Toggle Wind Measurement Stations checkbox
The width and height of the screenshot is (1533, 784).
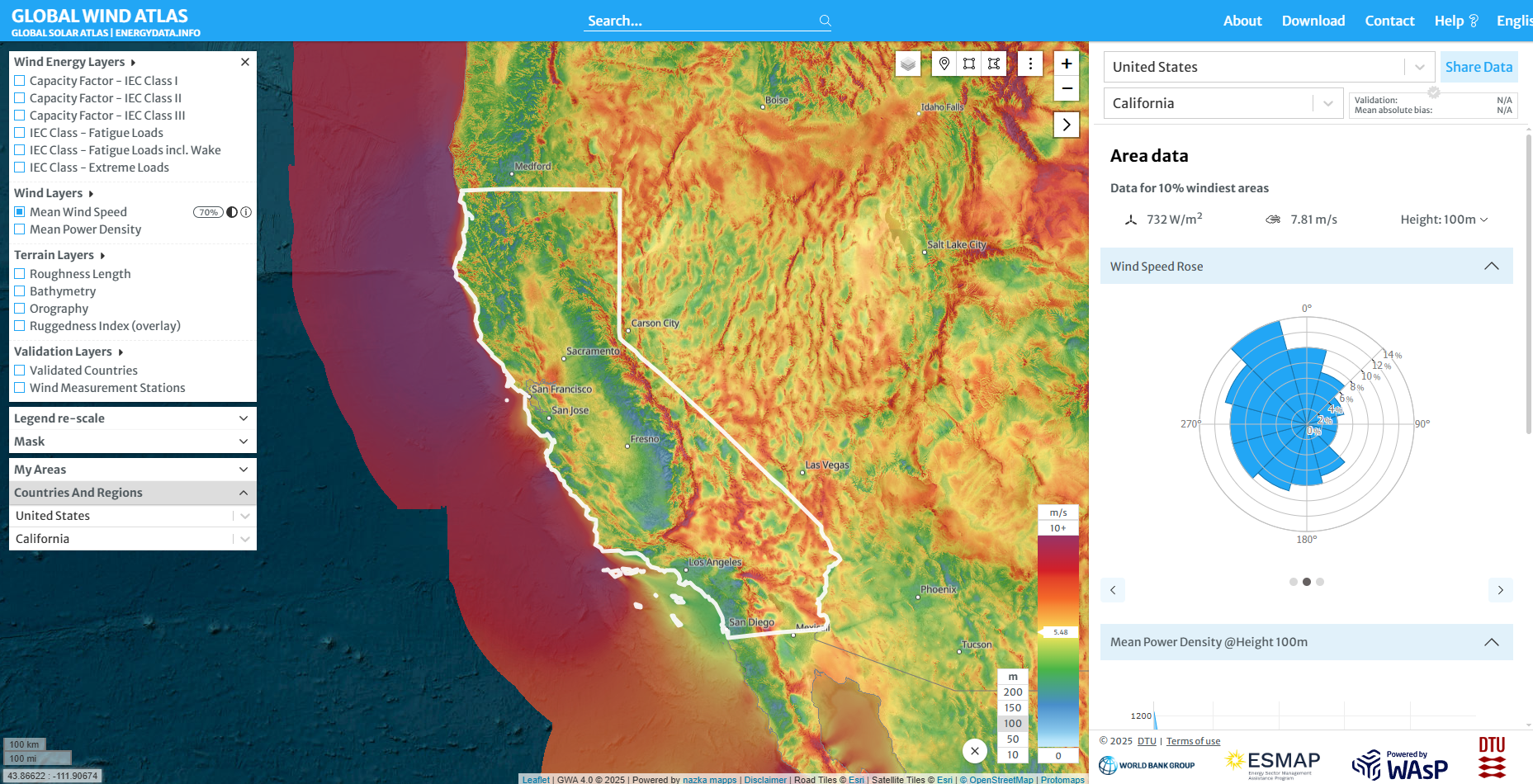click(20, 388)
